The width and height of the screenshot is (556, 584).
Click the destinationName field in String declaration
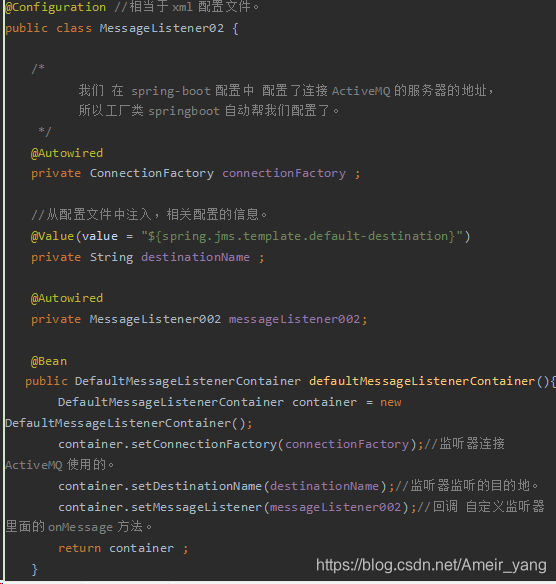pos(195,257)
